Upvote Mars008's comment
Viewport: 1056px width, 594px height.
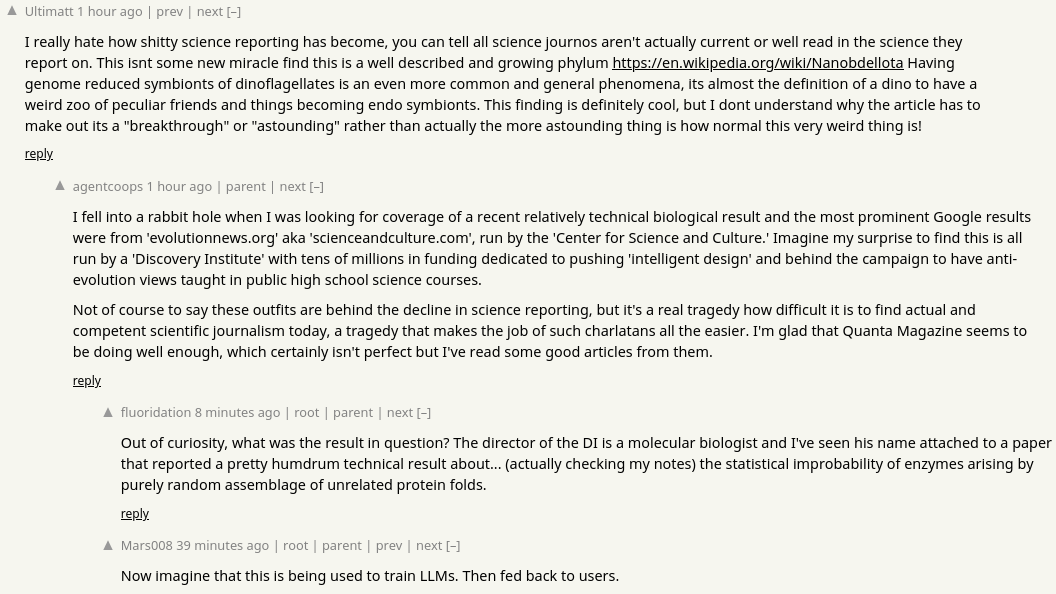pyautogui.click(x=108, y=546)
